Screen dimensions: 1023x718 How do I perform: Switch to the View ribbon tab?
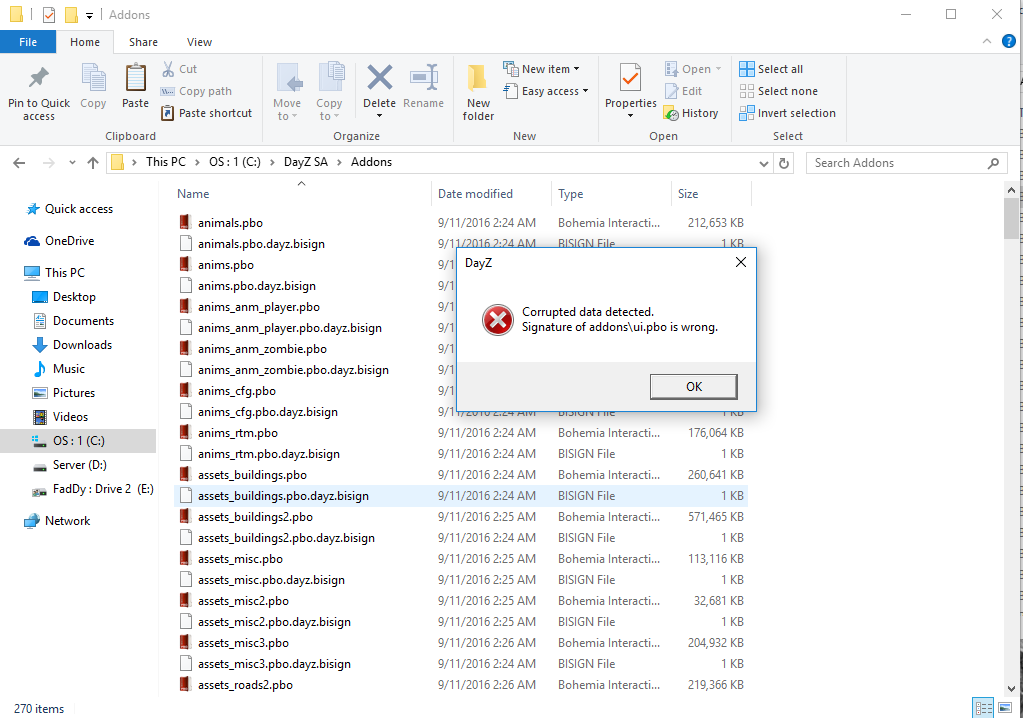199,42
